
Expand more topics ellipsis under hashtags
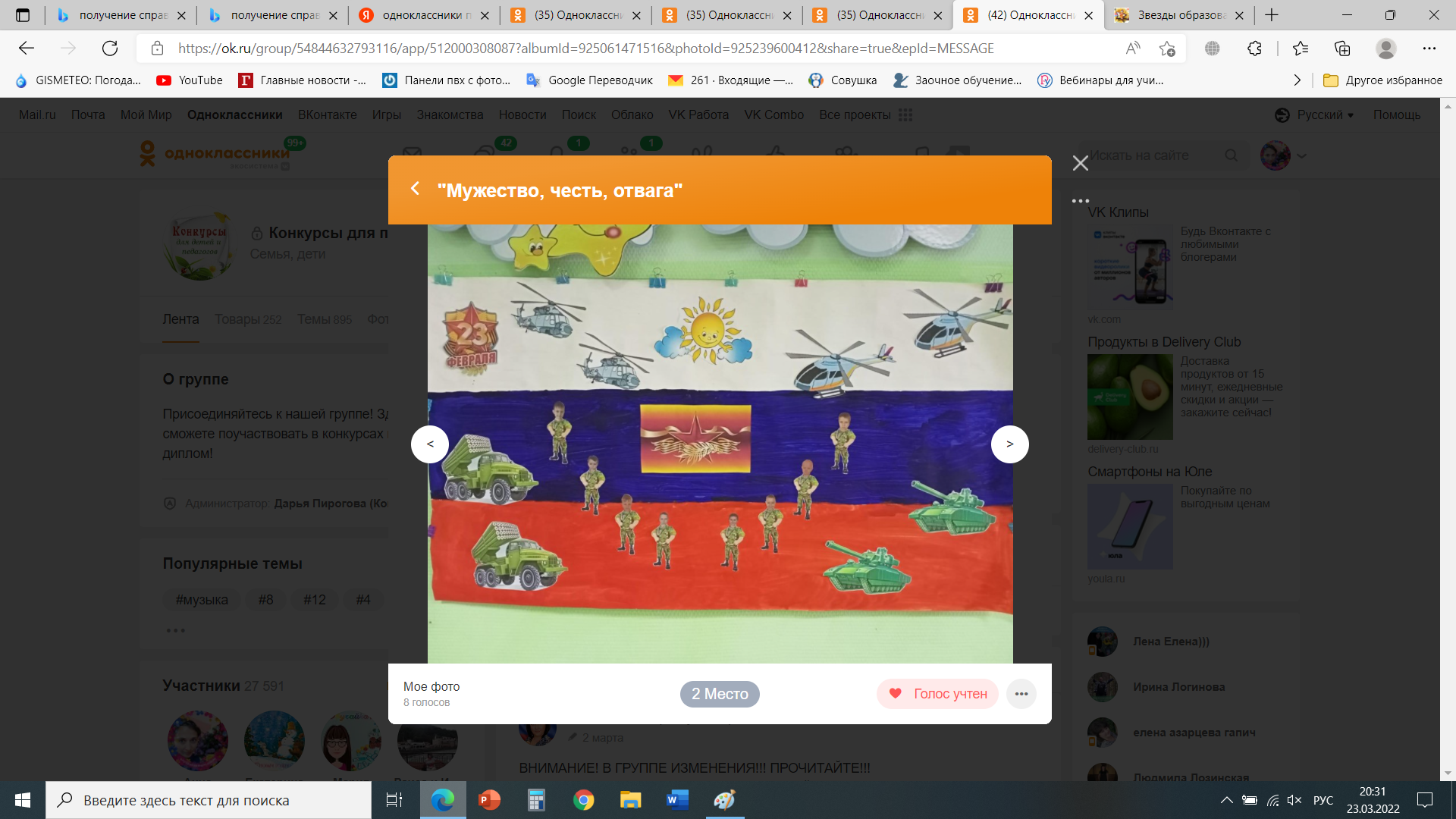tap(175, 630)
